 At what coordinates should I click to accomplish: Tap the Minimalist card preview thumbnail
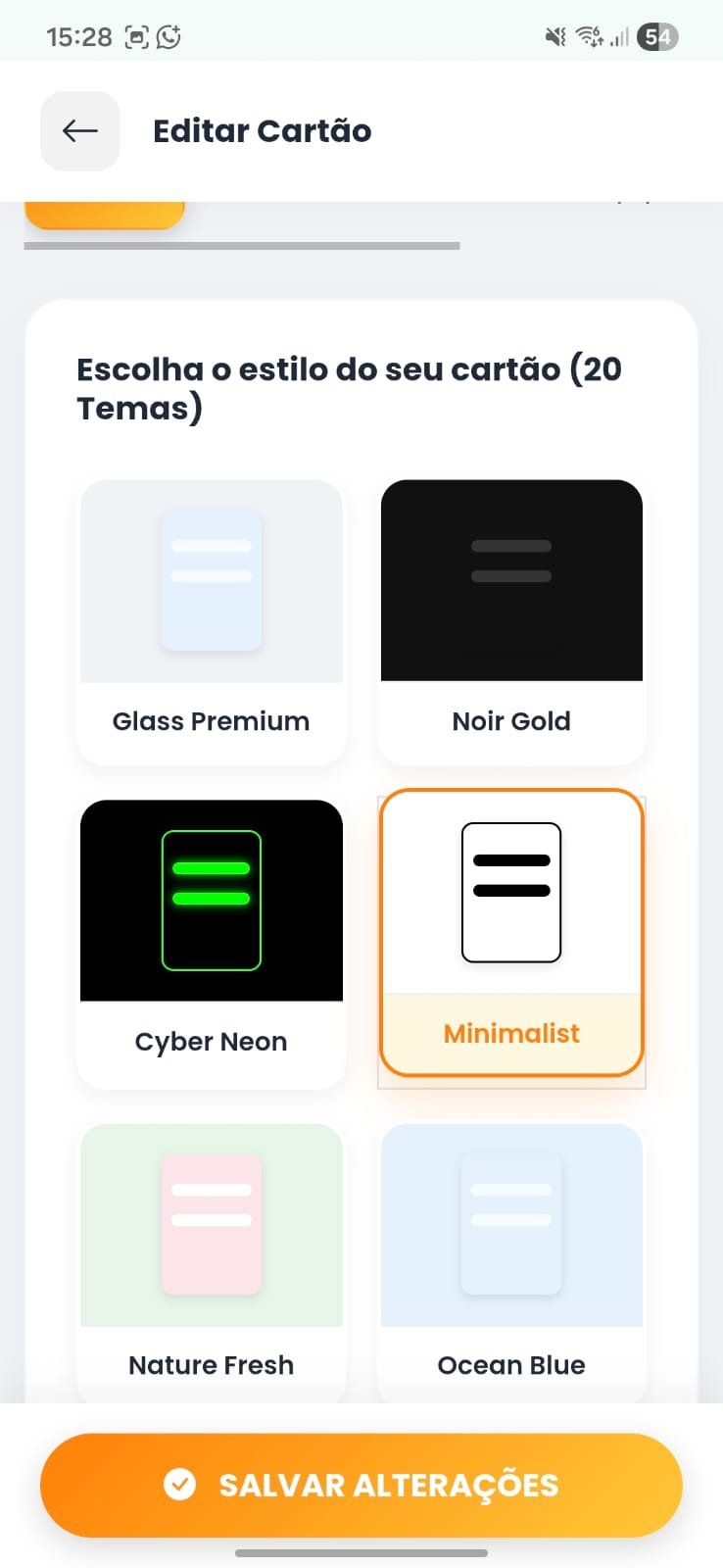click(511, 893)
